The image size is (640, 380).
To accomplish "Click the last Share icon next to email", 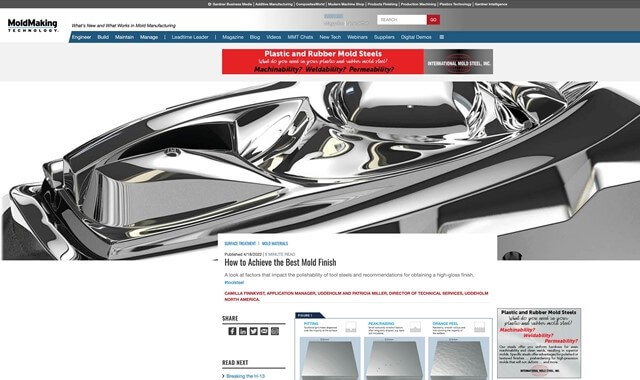I will pyautogui.click(x=275, y=331).
